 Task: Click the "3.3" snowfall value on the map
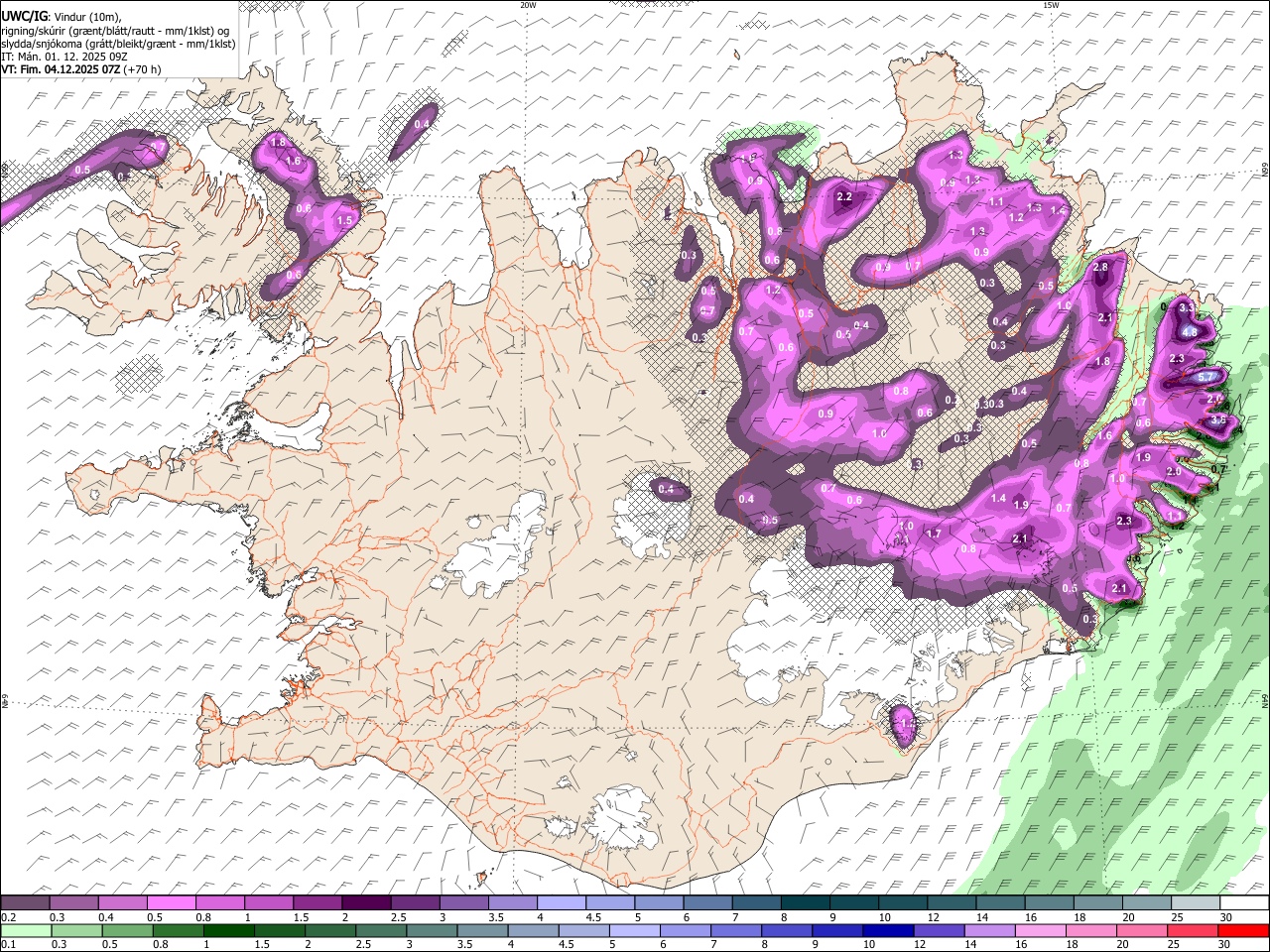pyautogui.click(x=1187, y=308)
